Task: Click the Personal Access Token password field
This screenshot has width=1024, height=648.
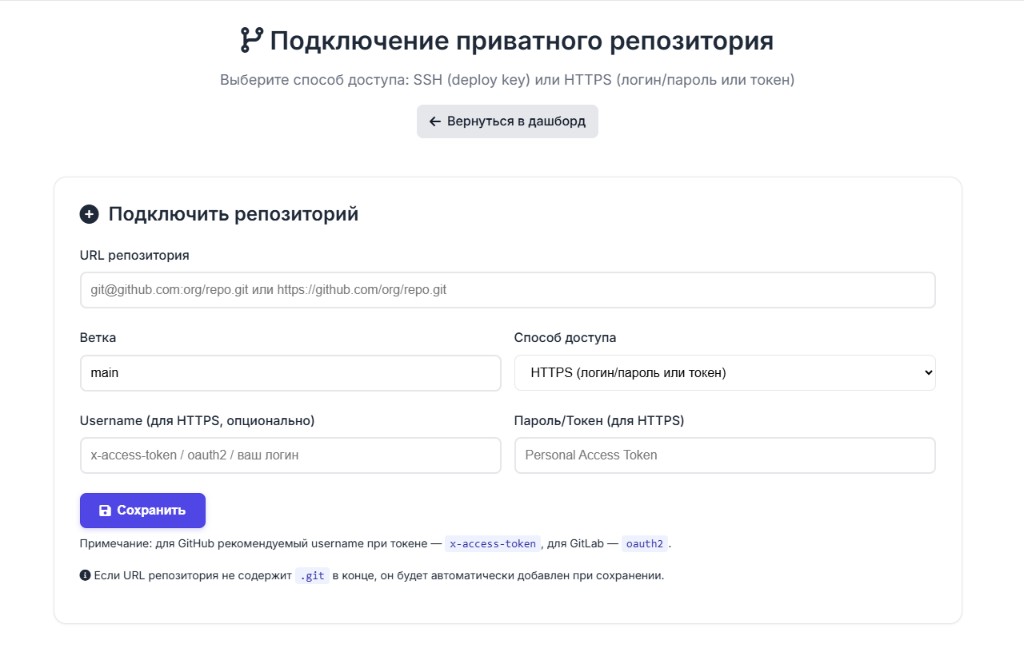Action: click(x=725, y=455)
